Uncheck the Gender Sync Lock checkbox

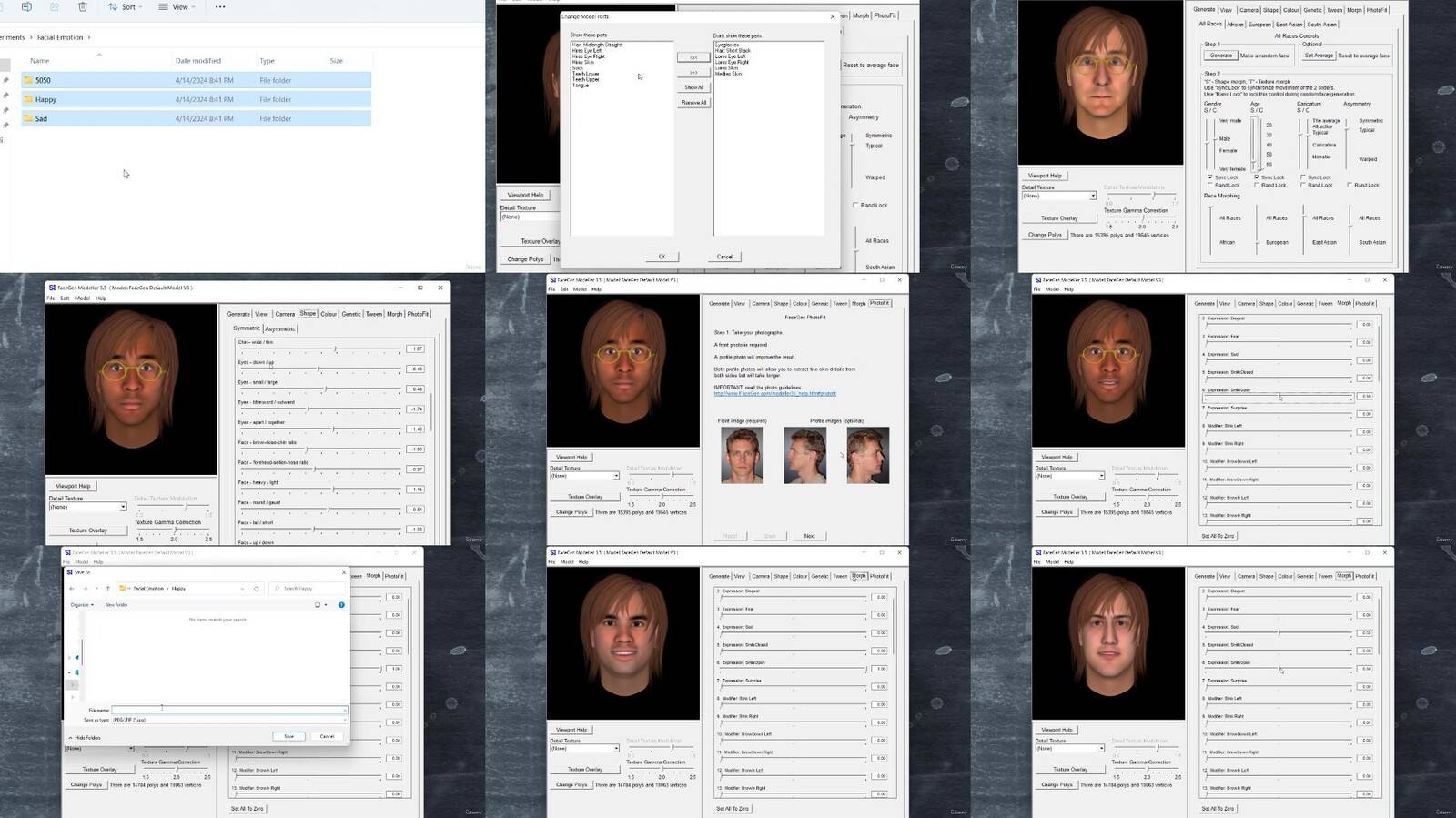1210,177
